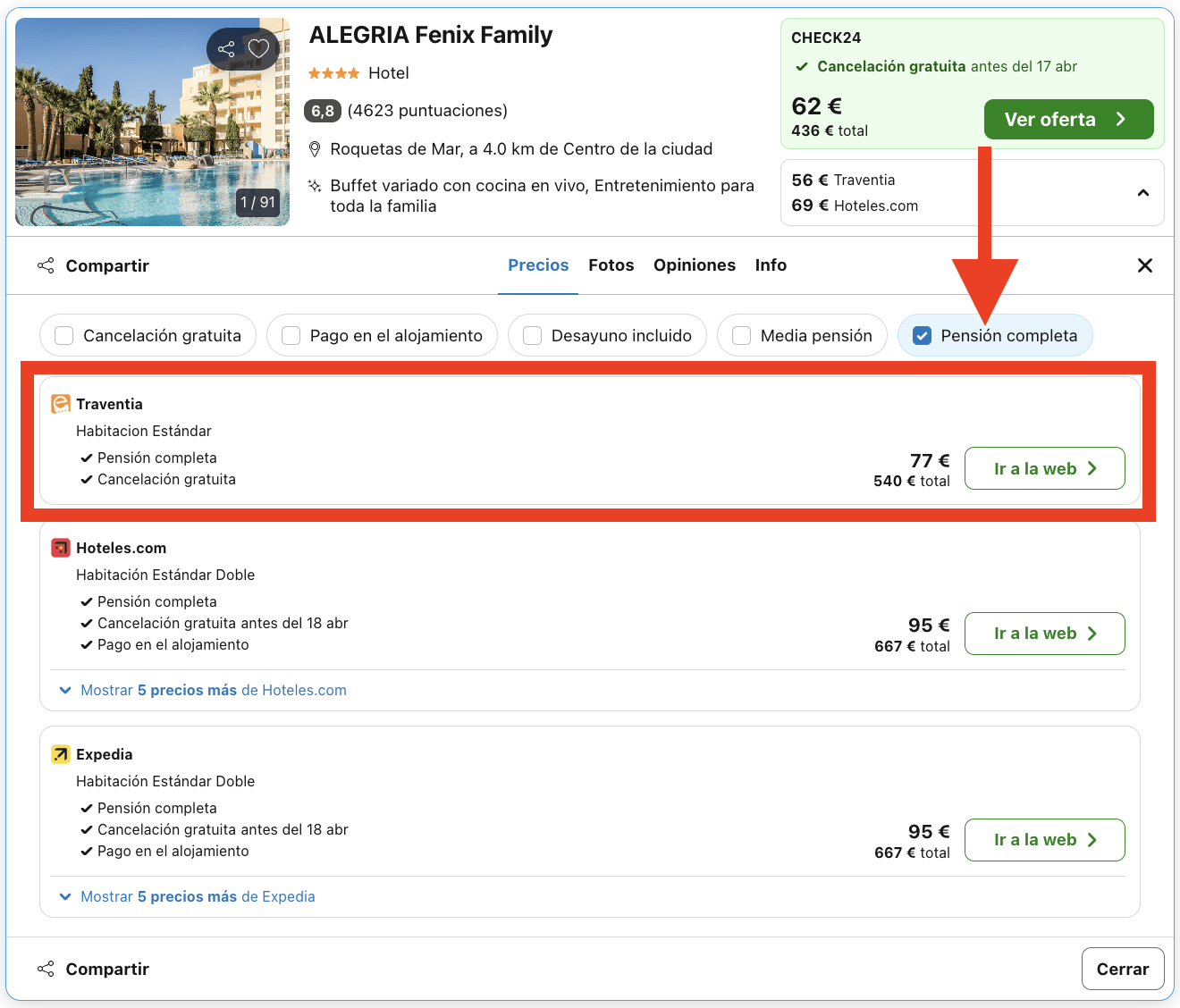Open the Opiniones tab
The width and height of the screenshot is (1180, 1008).
click(x=695, y=265)
